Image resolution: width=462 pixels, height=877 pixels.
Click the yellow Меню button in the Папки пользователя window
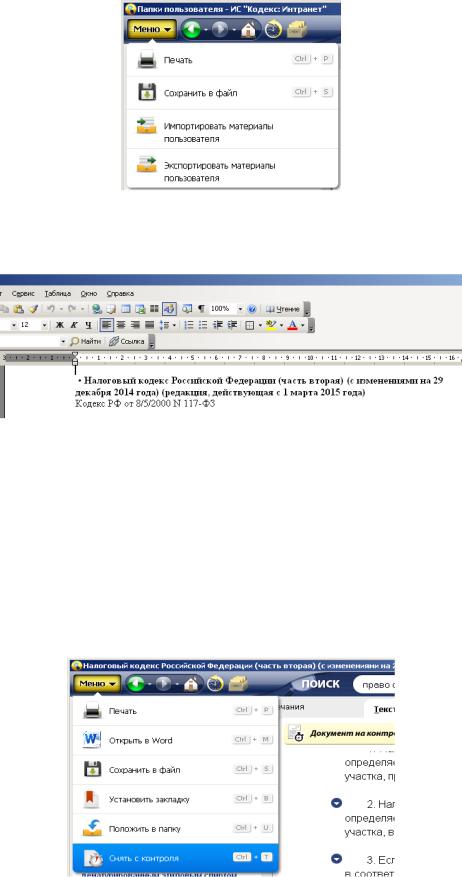pos(152,29)
